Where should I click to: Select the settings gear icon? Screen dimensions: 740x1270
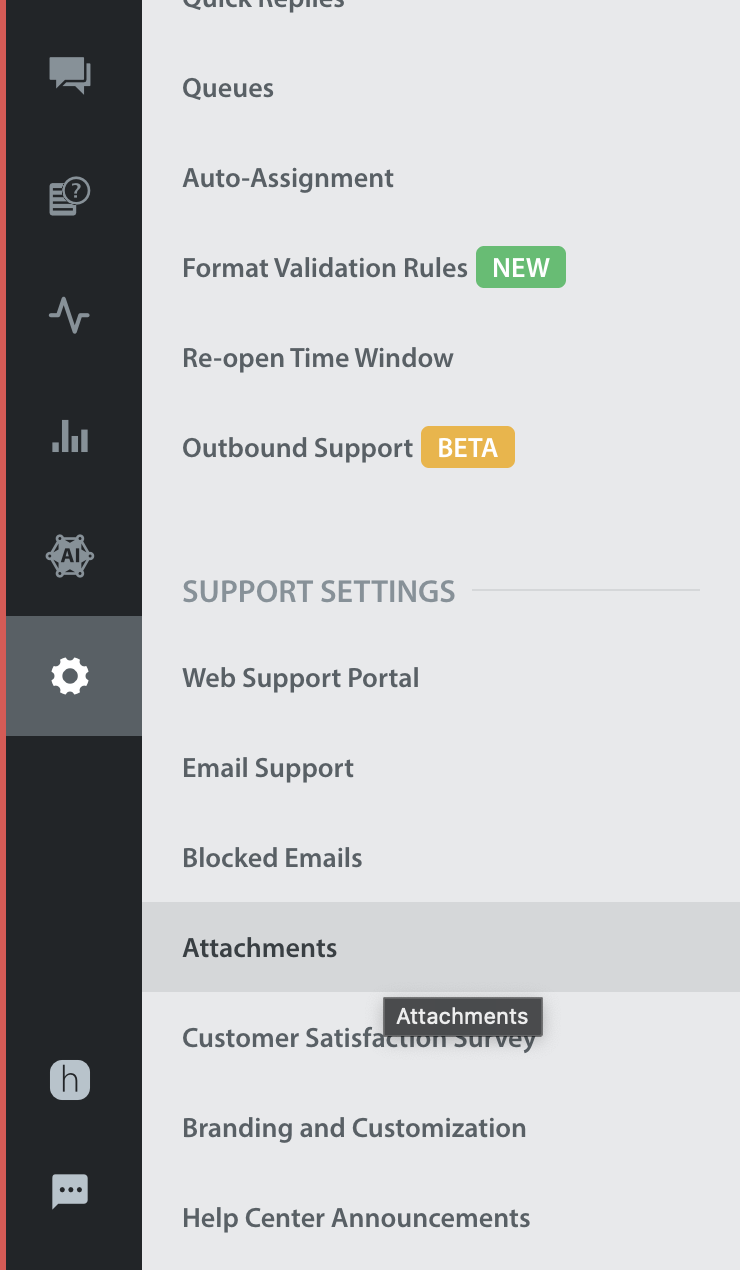click(x=70, y=676)
